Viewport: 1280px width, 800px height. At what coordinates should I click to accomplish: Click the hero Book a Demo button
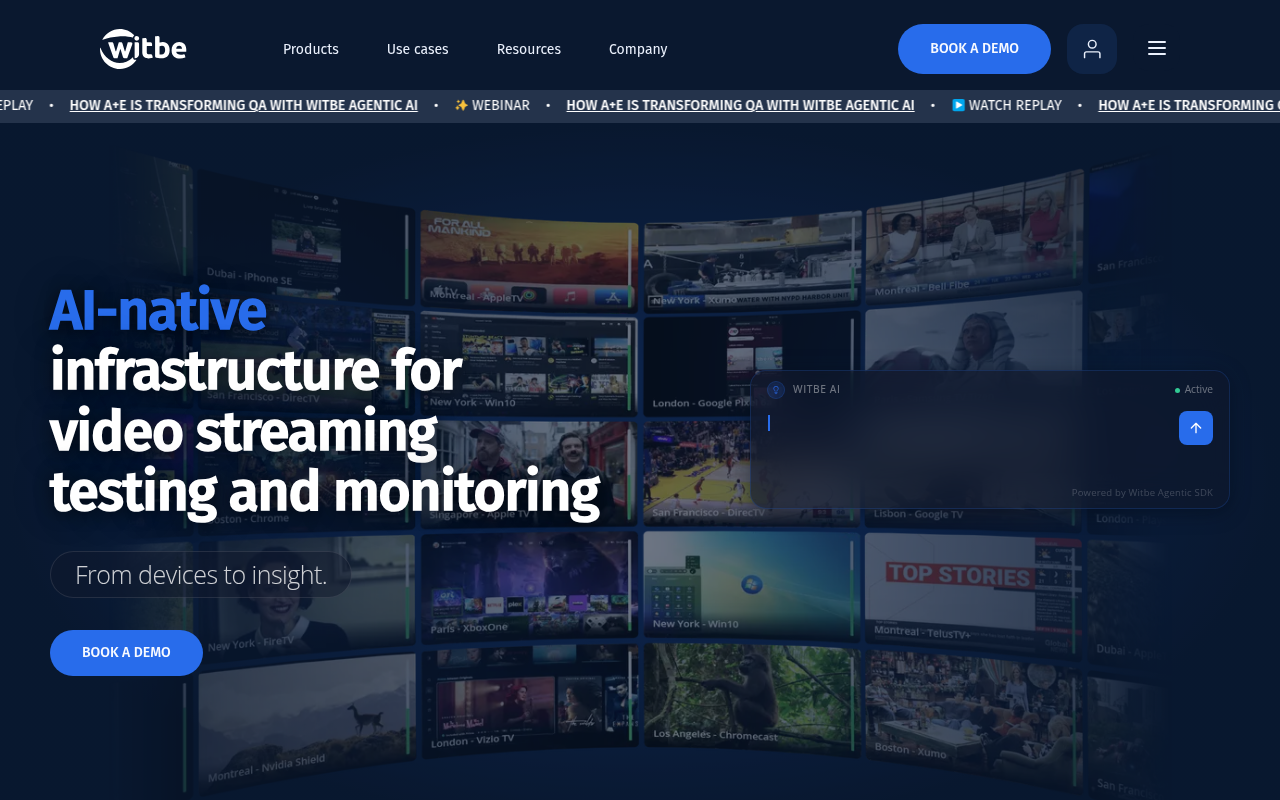126,653
